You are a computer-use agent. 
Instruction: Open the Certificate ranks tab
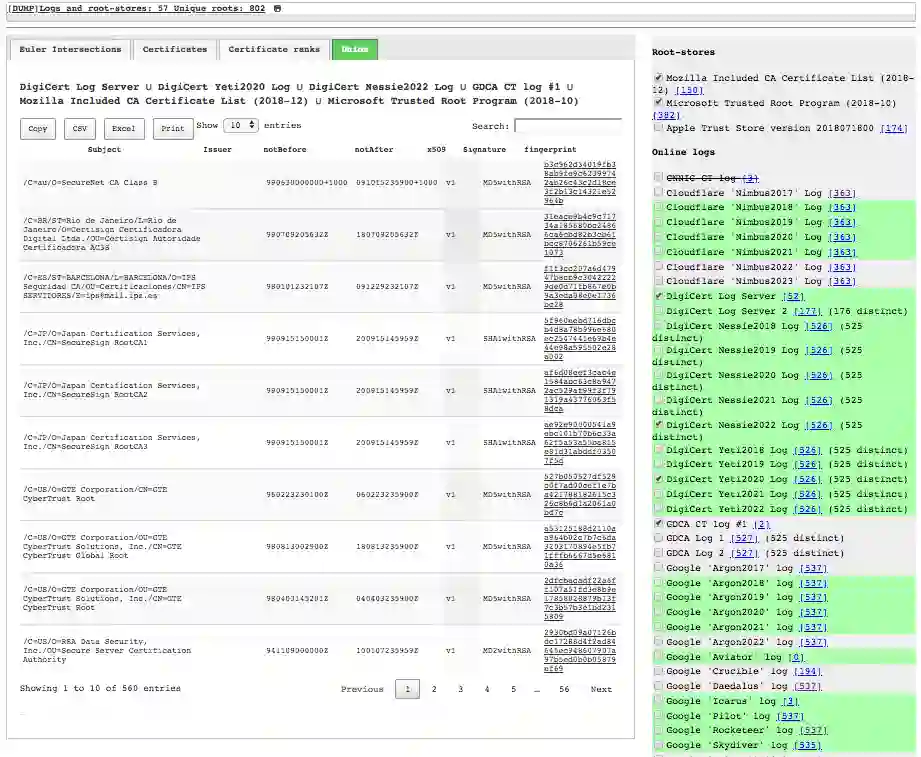pyautogui.click(x=274, y=49)
